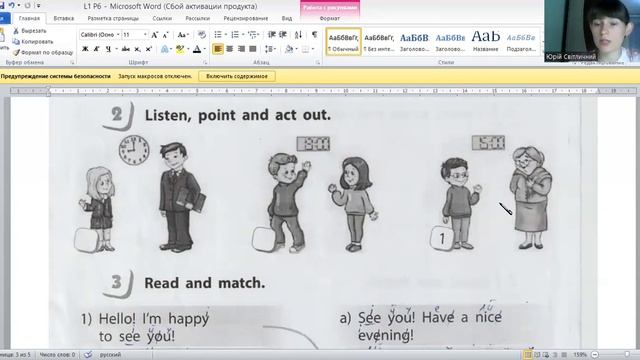Toggle bold formatting (Ж)
The image size is (640, 360).
(x=85, y=49)
